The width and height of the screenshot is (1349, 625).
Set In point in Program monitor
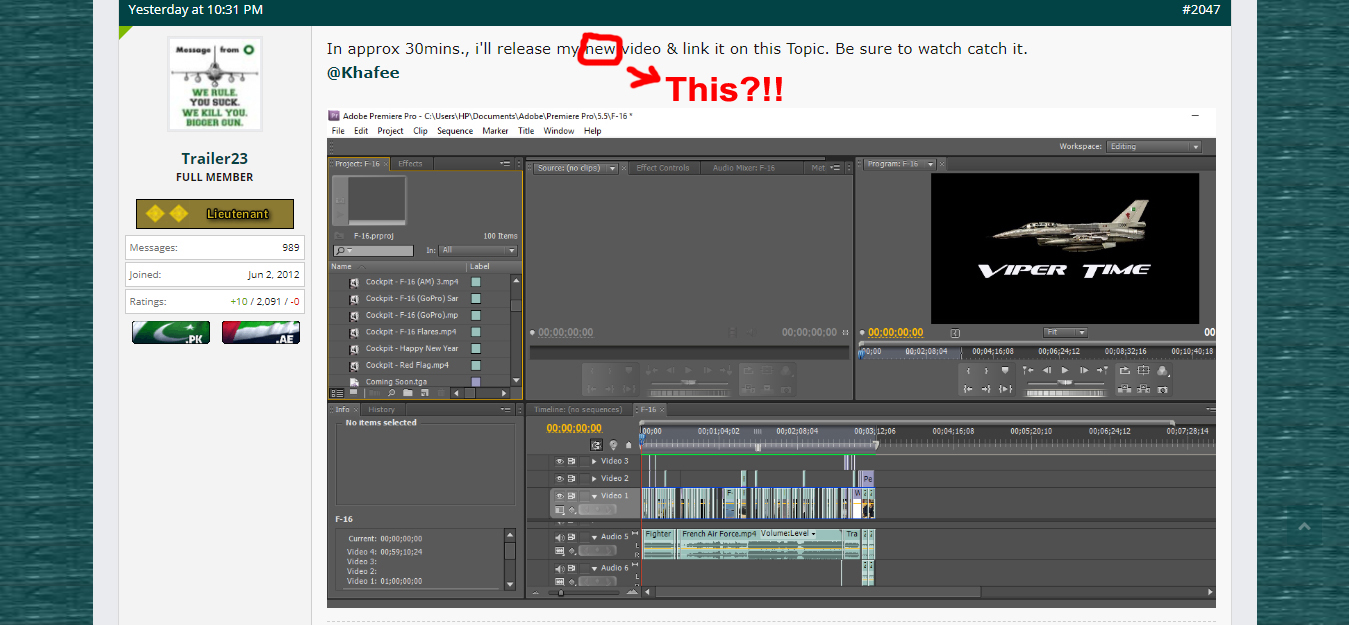tap(967, 370)
